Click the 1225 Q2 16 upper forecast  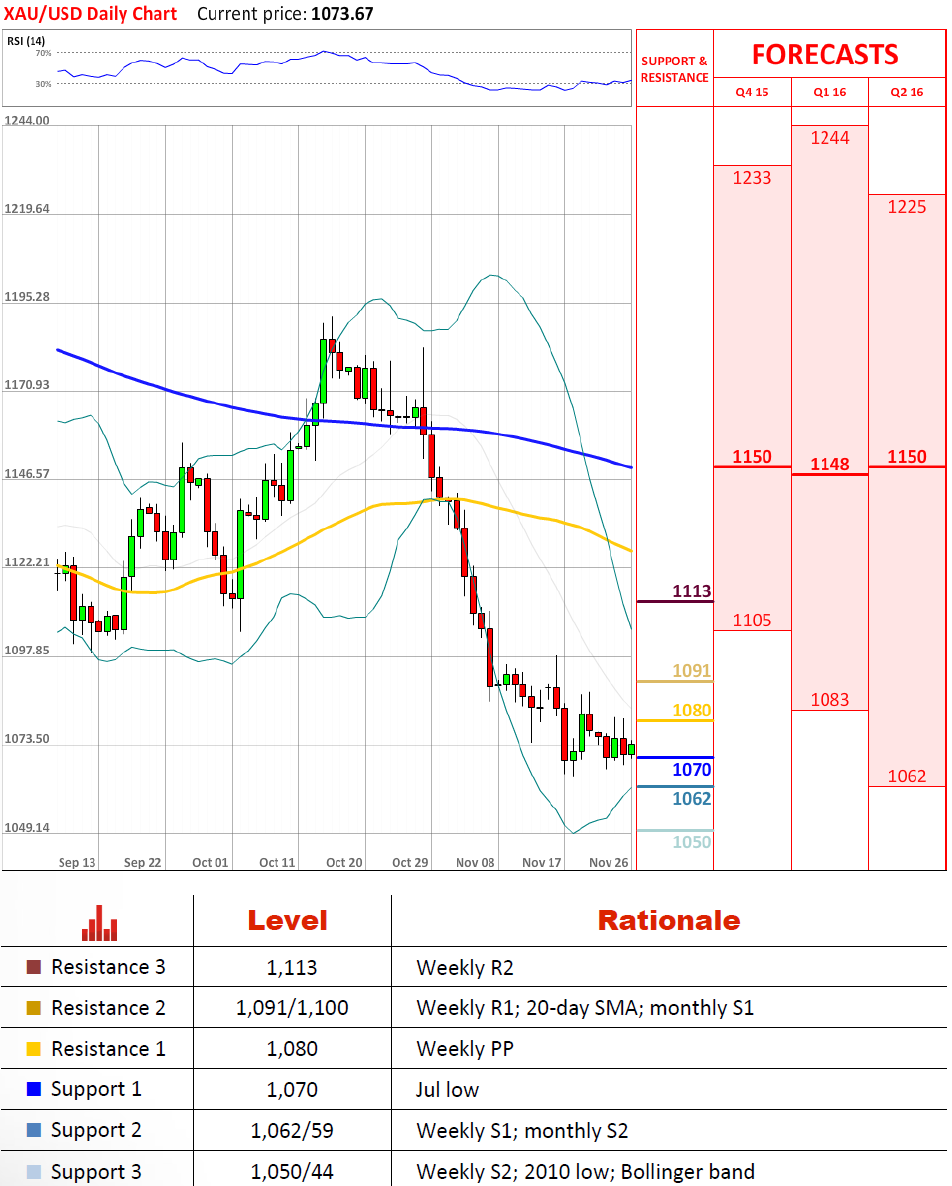pyautogui.click(x=907, y=206)
